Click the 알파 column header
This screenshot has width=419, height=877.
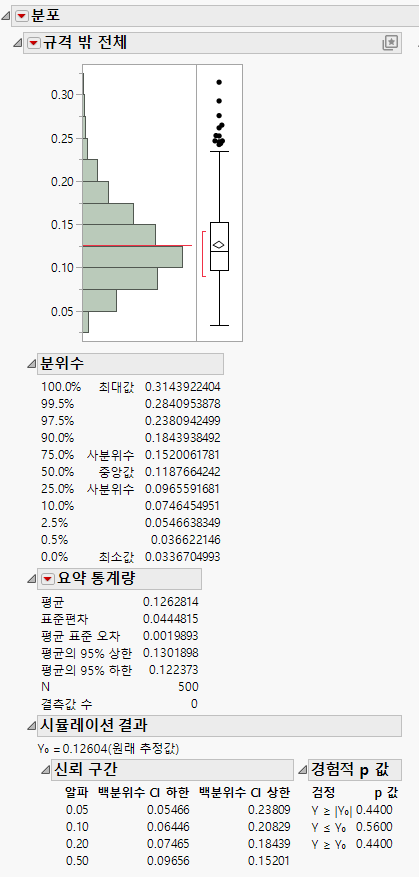77,793
